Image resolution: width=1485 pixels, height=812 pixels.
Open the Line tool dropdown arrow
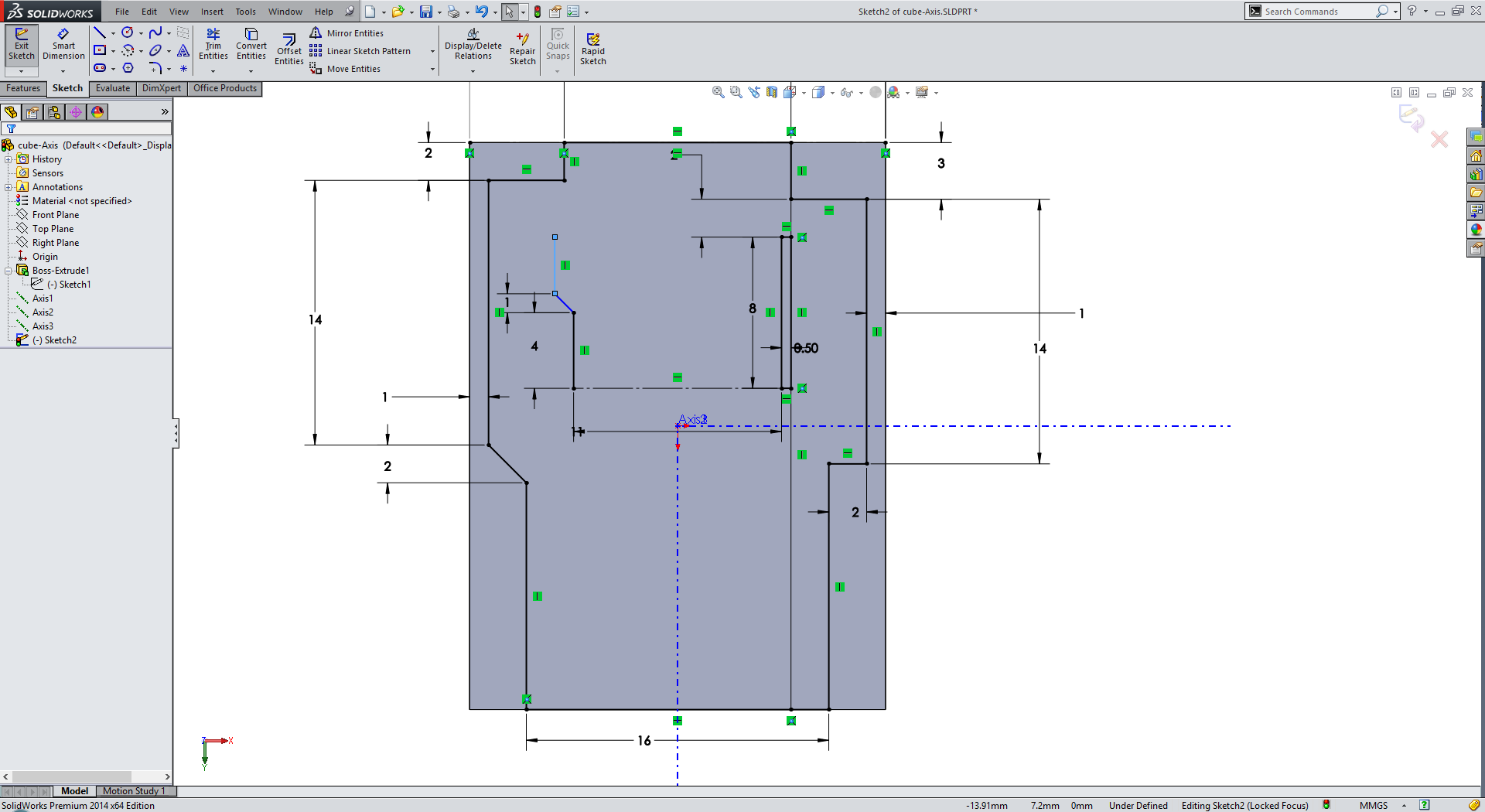[113, 33]
